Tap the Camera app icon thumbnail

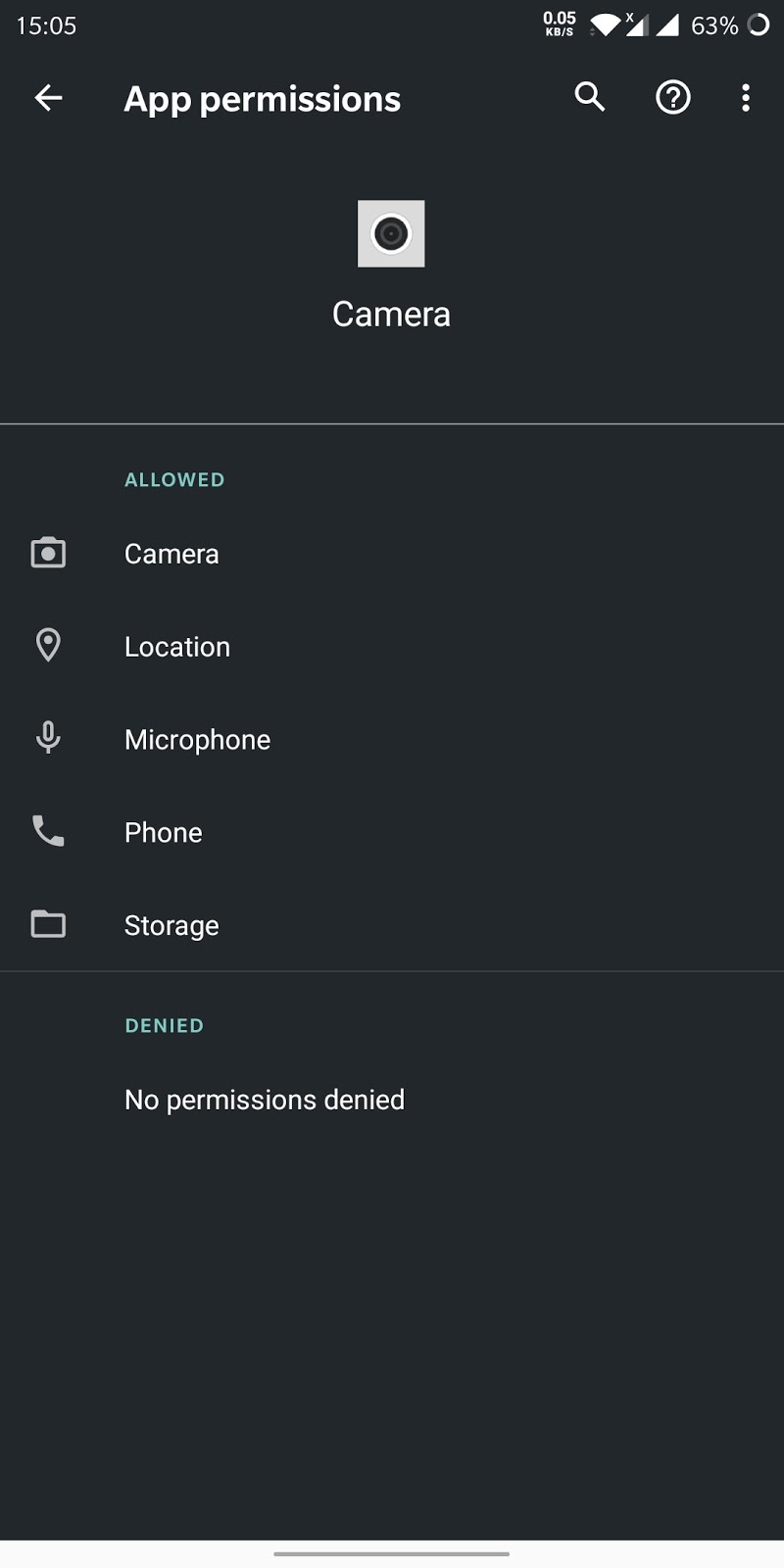point(391,233)
